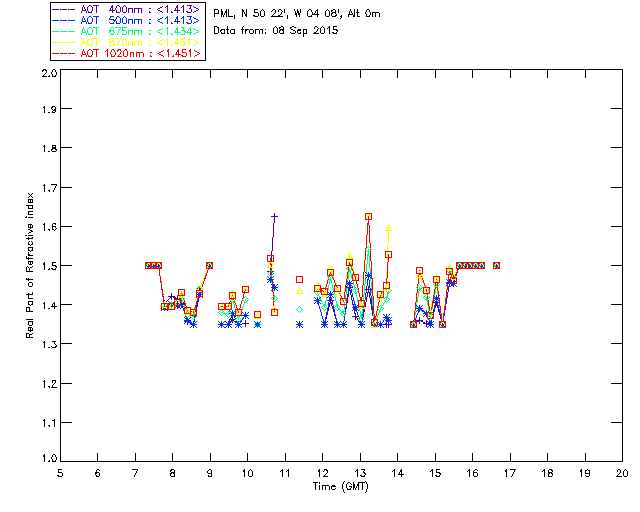Click the 9 hour x-axis tick label
Viewport: 640px width, 512px height.
210,473
